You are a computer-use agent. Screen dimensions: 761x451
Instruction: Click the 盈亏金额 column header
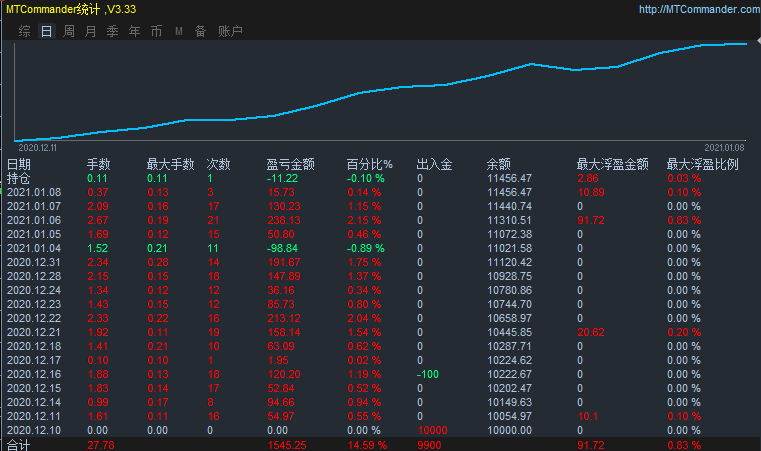(x=290, y=165)
